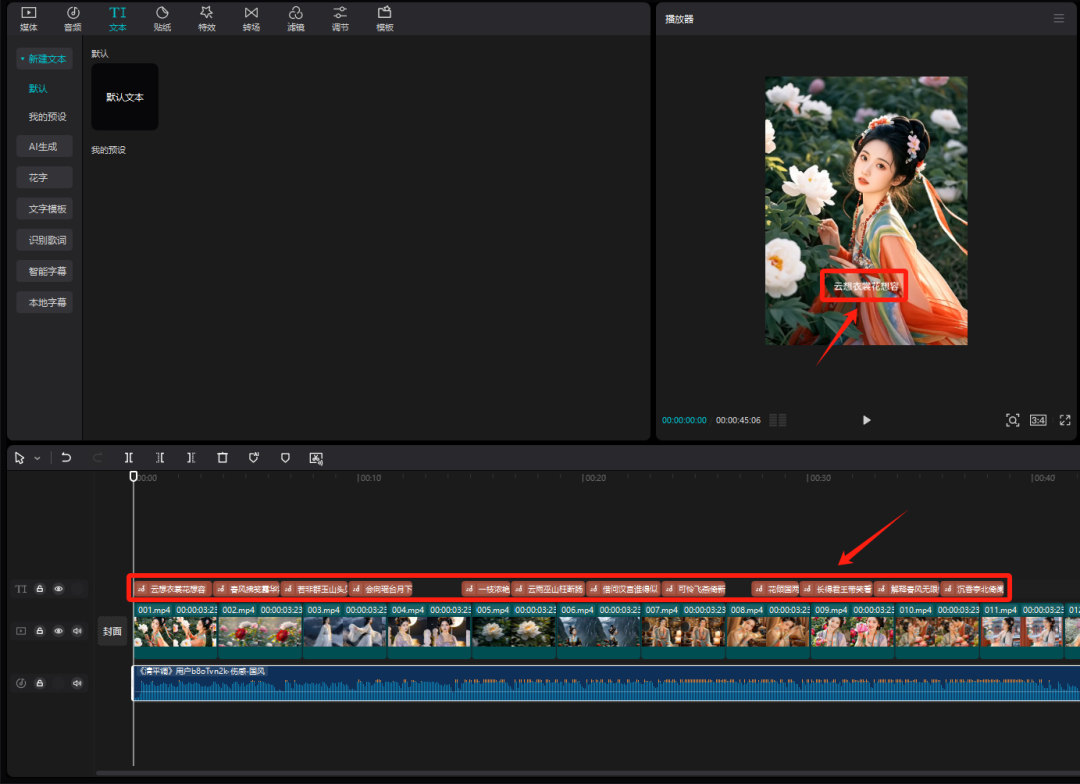
Task: Click the 封面 cover button
Action: [x=112, y=631]
